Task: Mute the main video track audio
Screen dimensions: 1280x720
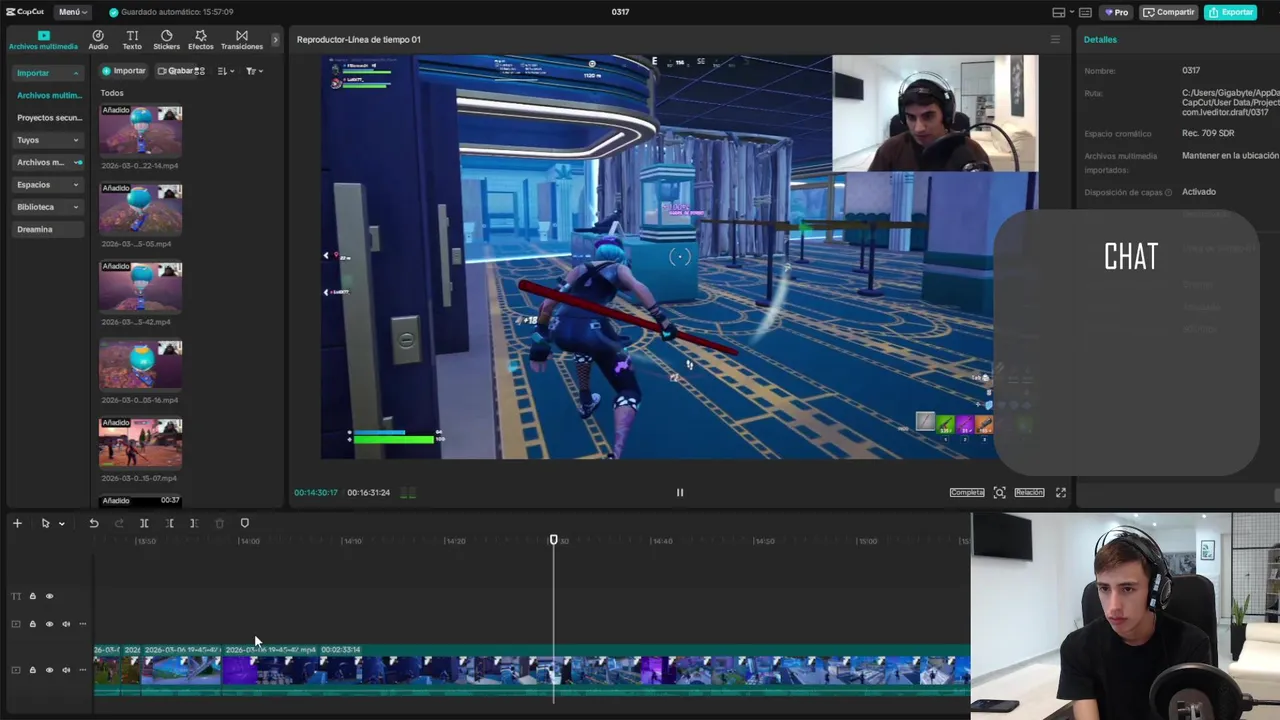Action: coord(66,670)
